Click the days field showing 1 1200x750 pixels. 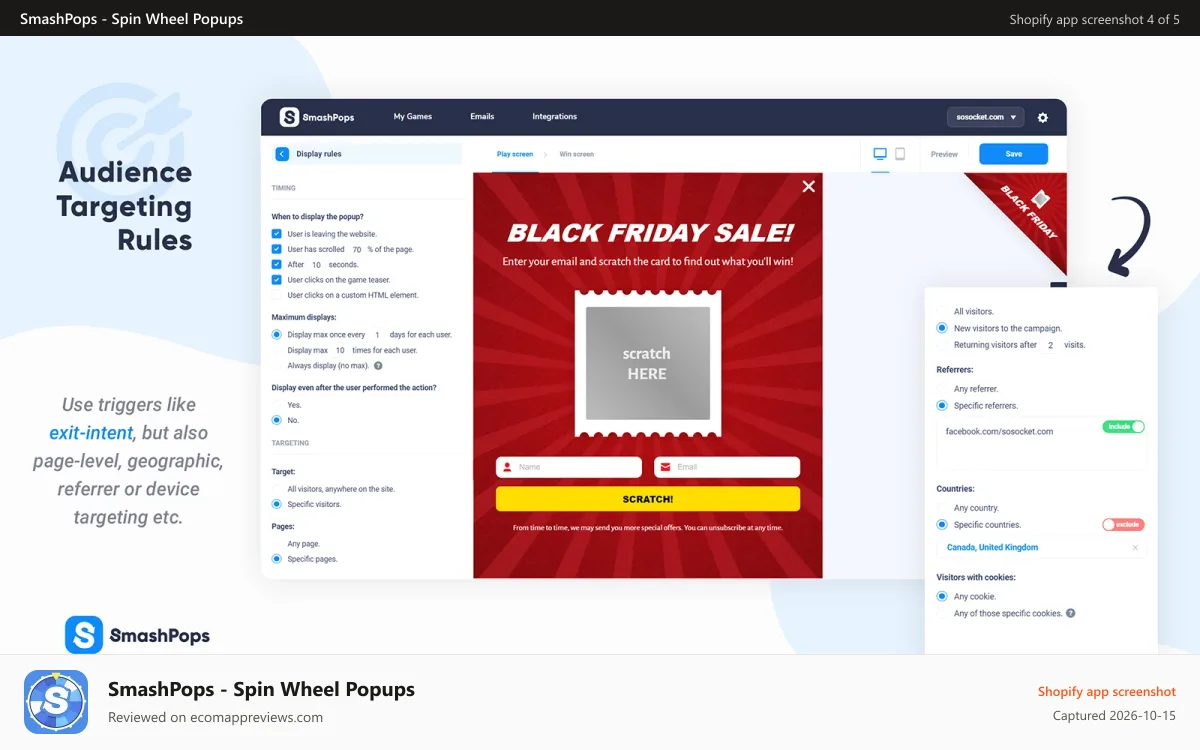[x=377, y=335]
